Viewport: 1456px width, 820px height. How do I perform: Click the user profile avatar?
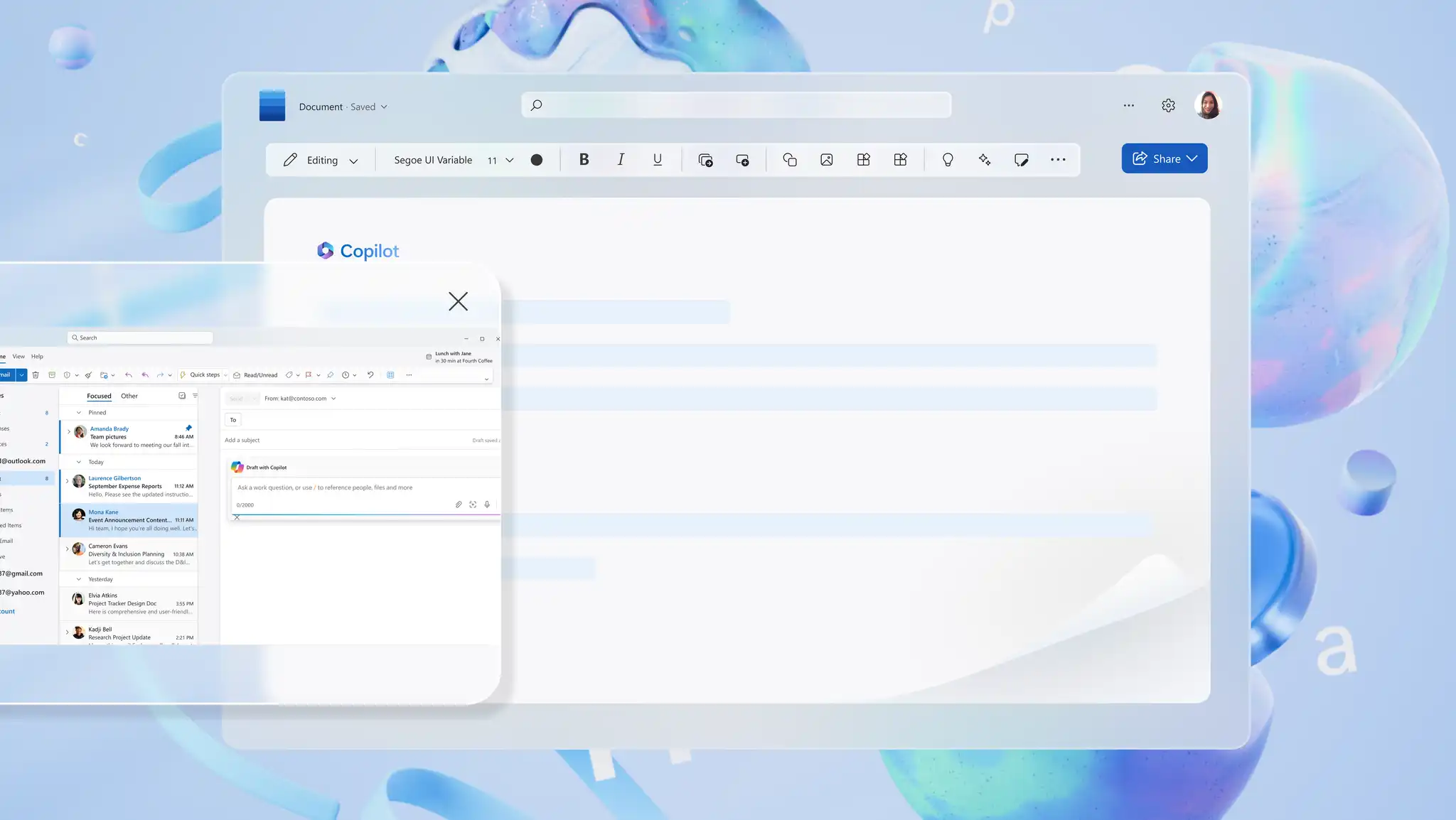[x=1208, y=105]
